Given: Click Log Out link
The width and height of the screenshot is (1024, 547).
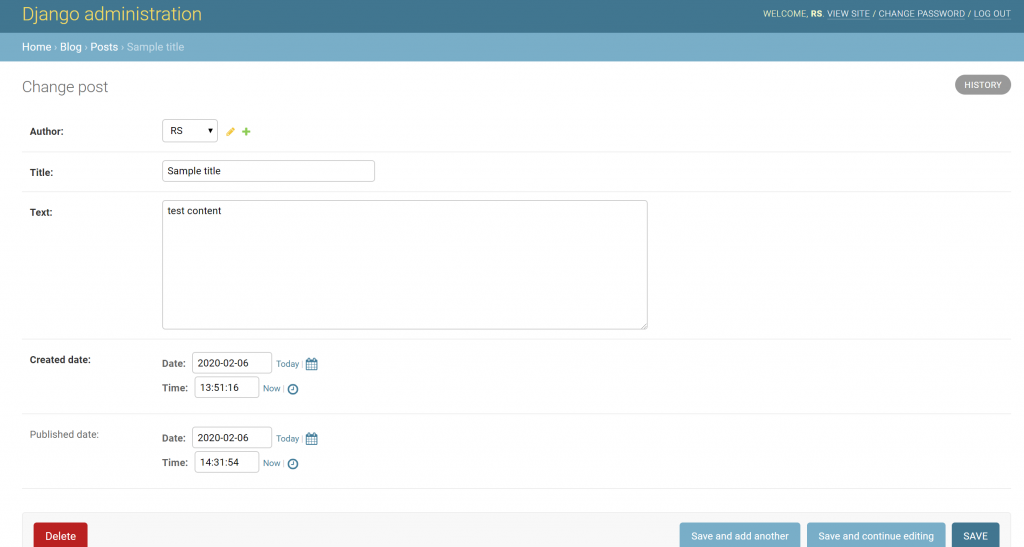Looking at the screenshot, I should (x=992, y=14).
